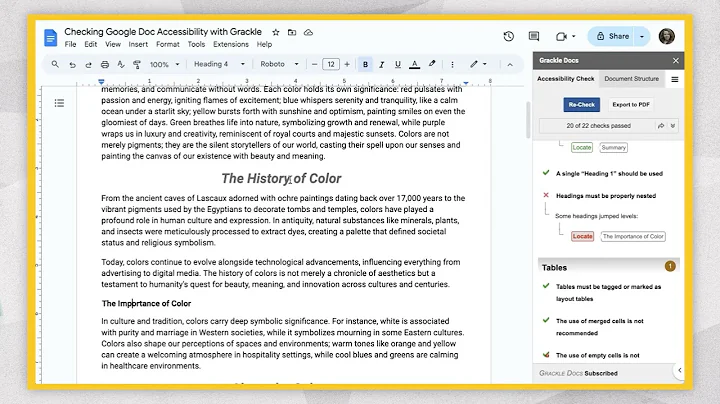Show the document outline
Image resolution: width=720 pixels, height=404 pixels.
(x=59, y=103)
